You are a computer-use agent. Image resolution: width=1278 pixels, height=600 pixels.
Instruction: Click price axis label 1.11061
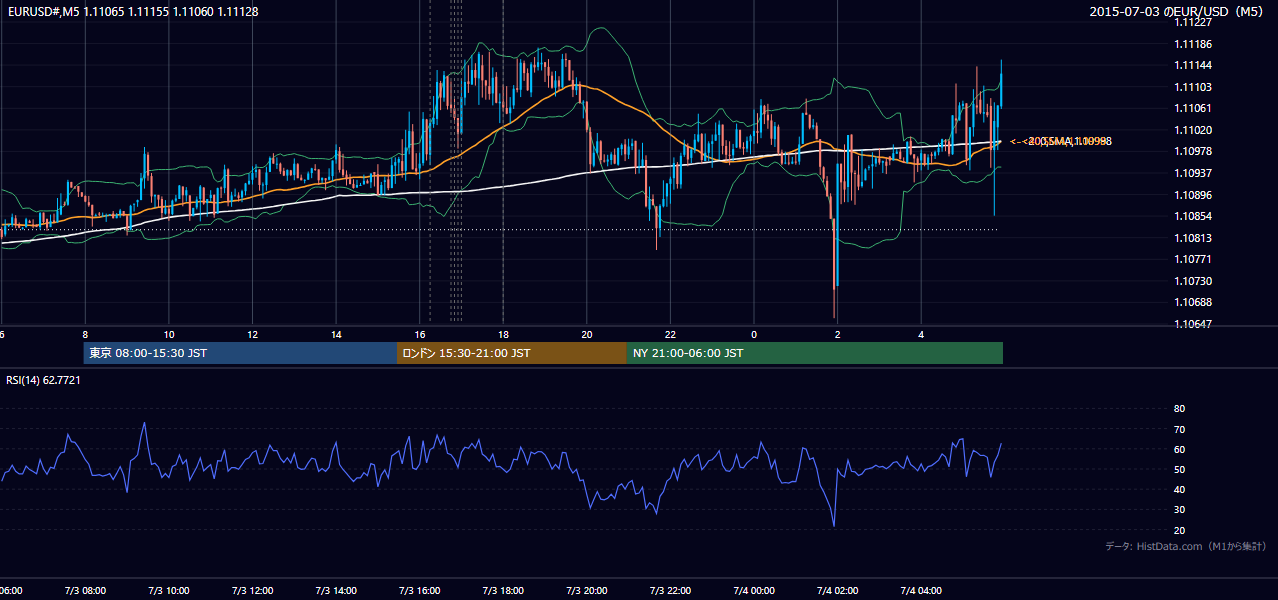point(1194,109)
